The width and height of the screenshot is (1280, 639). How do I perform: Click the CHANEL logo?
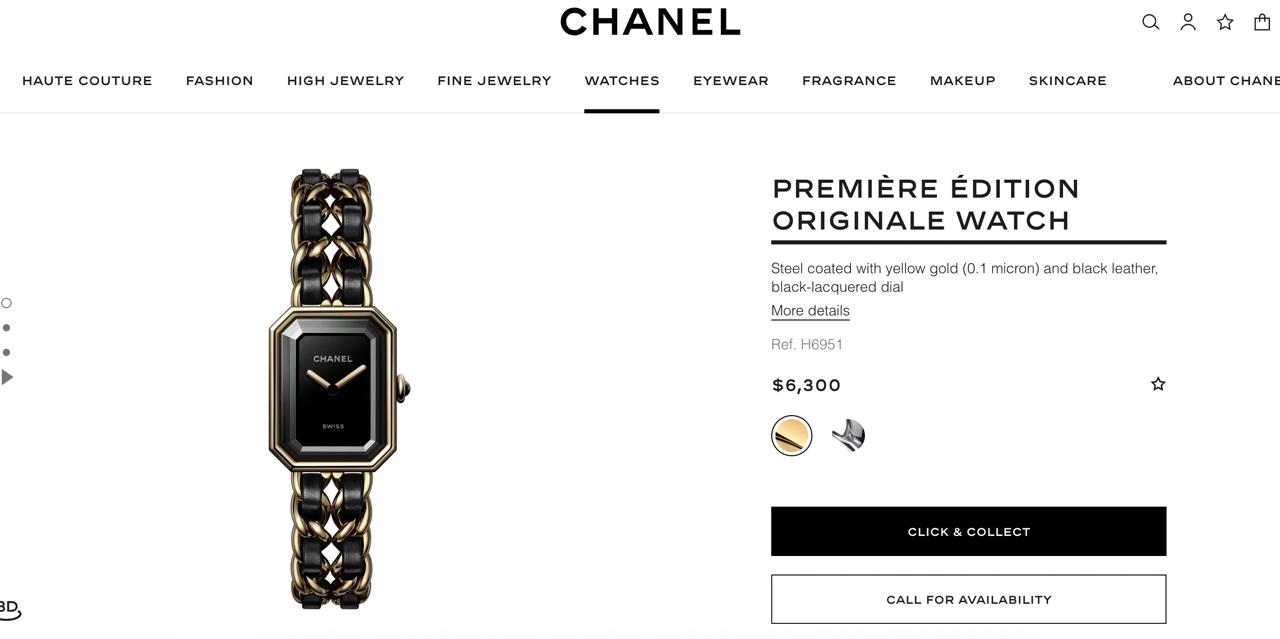pyautogui.click(x=650, y=22)
